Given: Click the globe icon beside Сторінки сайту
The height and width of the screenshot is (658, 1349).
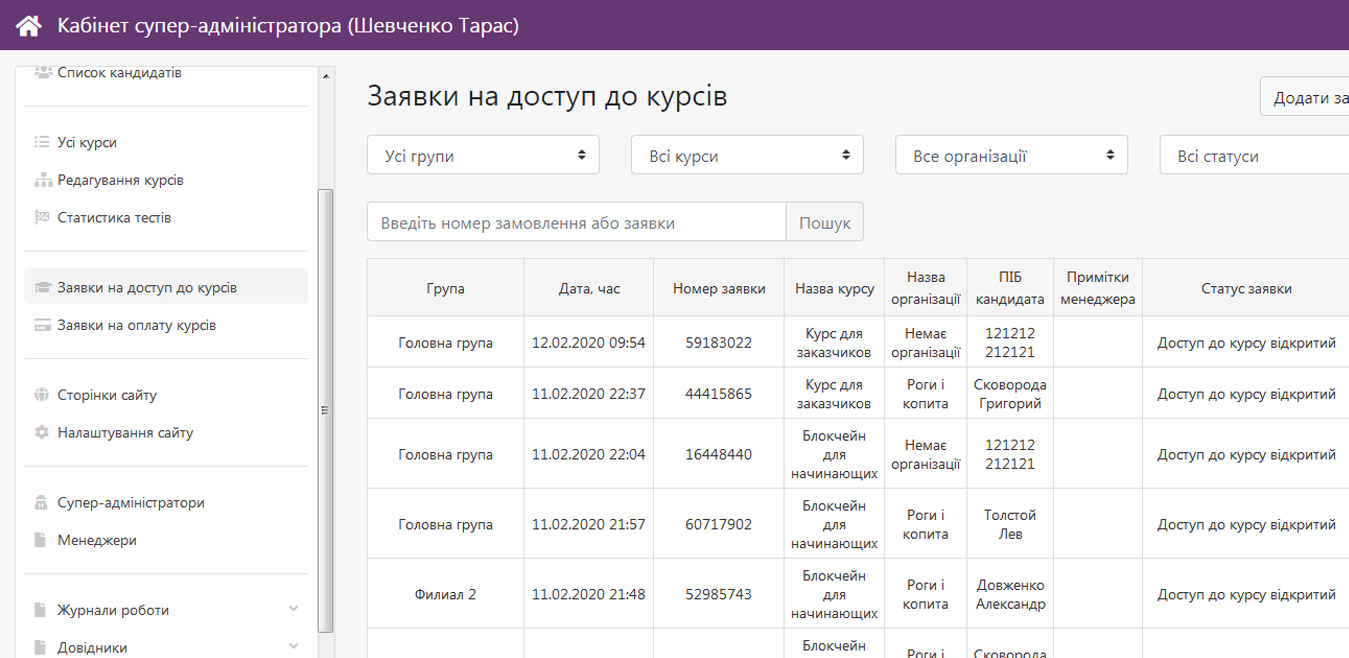Looking at the screenshot, I should coord(42,396).
